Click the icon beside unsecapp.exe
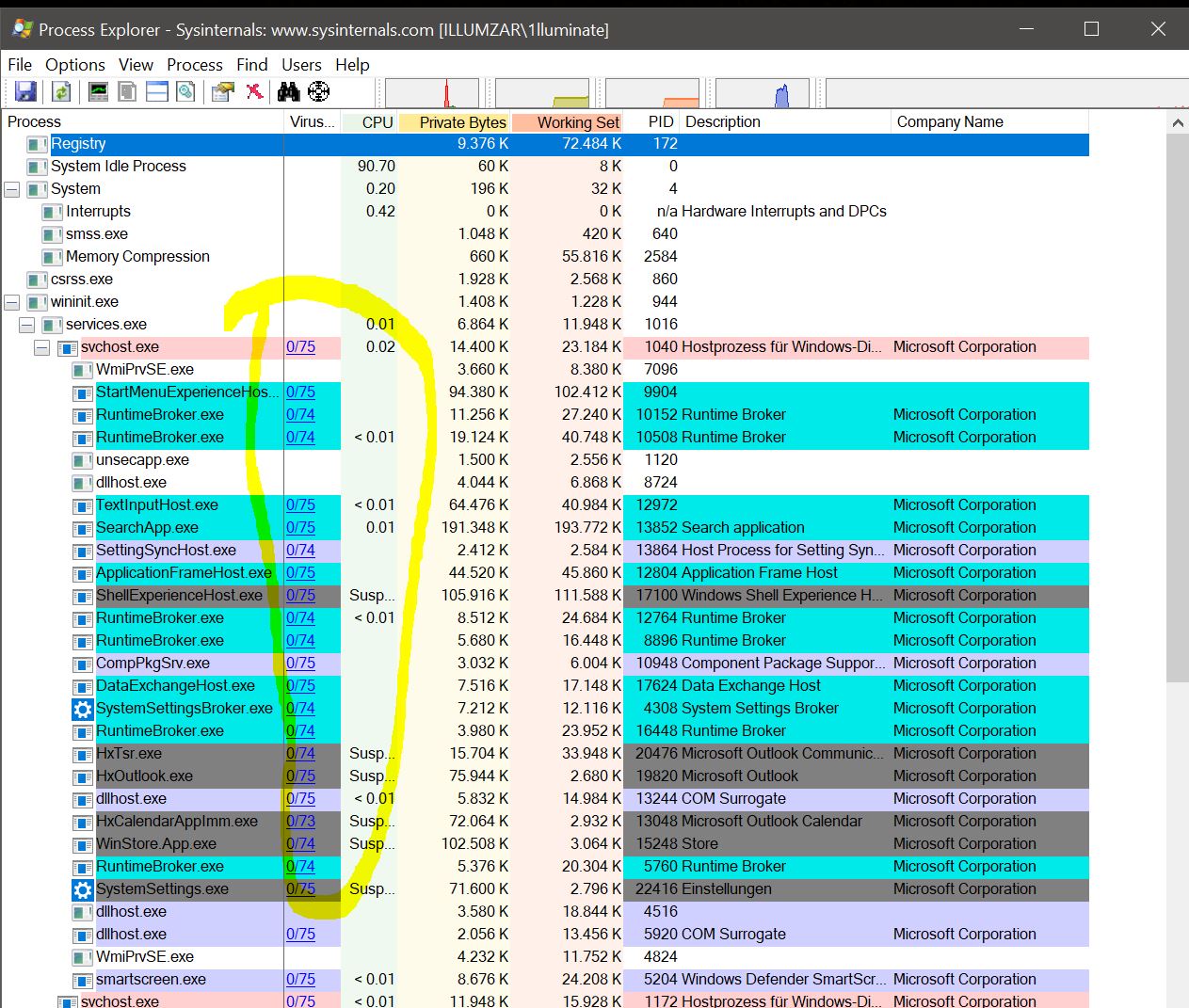The image size is (1189, 1008). click(x=83, y=460)
